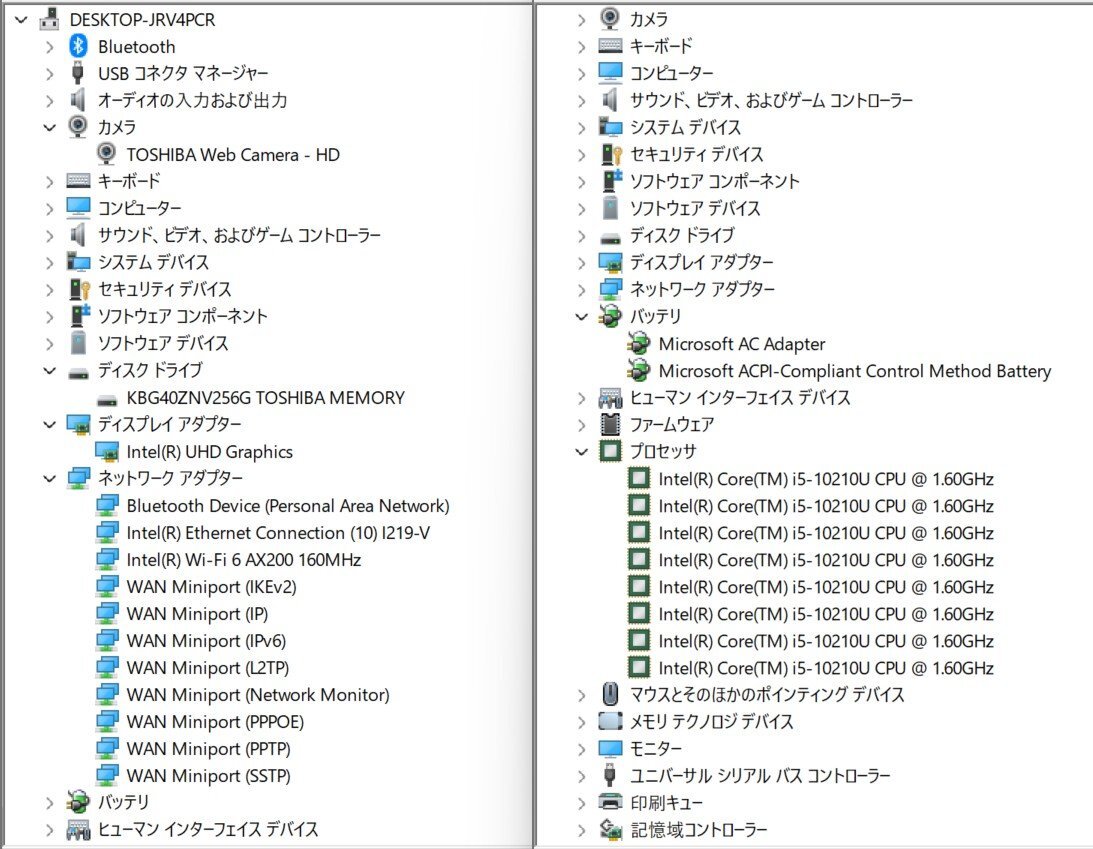The image size is (1093, 849).
Task: Select WAN Miniport (Network Monitor) entry
Action: pyautogui.click(x=258, y=695)
